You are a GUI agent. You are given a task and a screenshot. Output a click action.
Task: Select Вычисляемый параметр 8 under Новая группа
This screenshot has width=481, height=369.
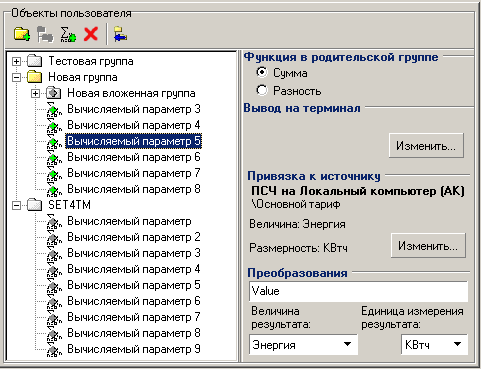(134, 189)
